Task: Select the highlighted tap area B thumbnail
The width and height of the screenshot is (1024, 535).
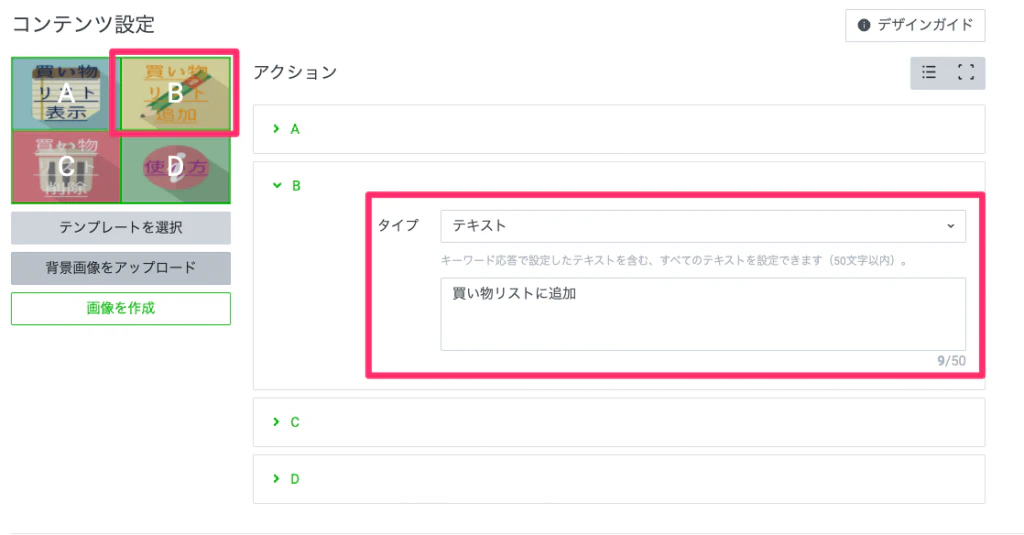Action: point(175,93)
